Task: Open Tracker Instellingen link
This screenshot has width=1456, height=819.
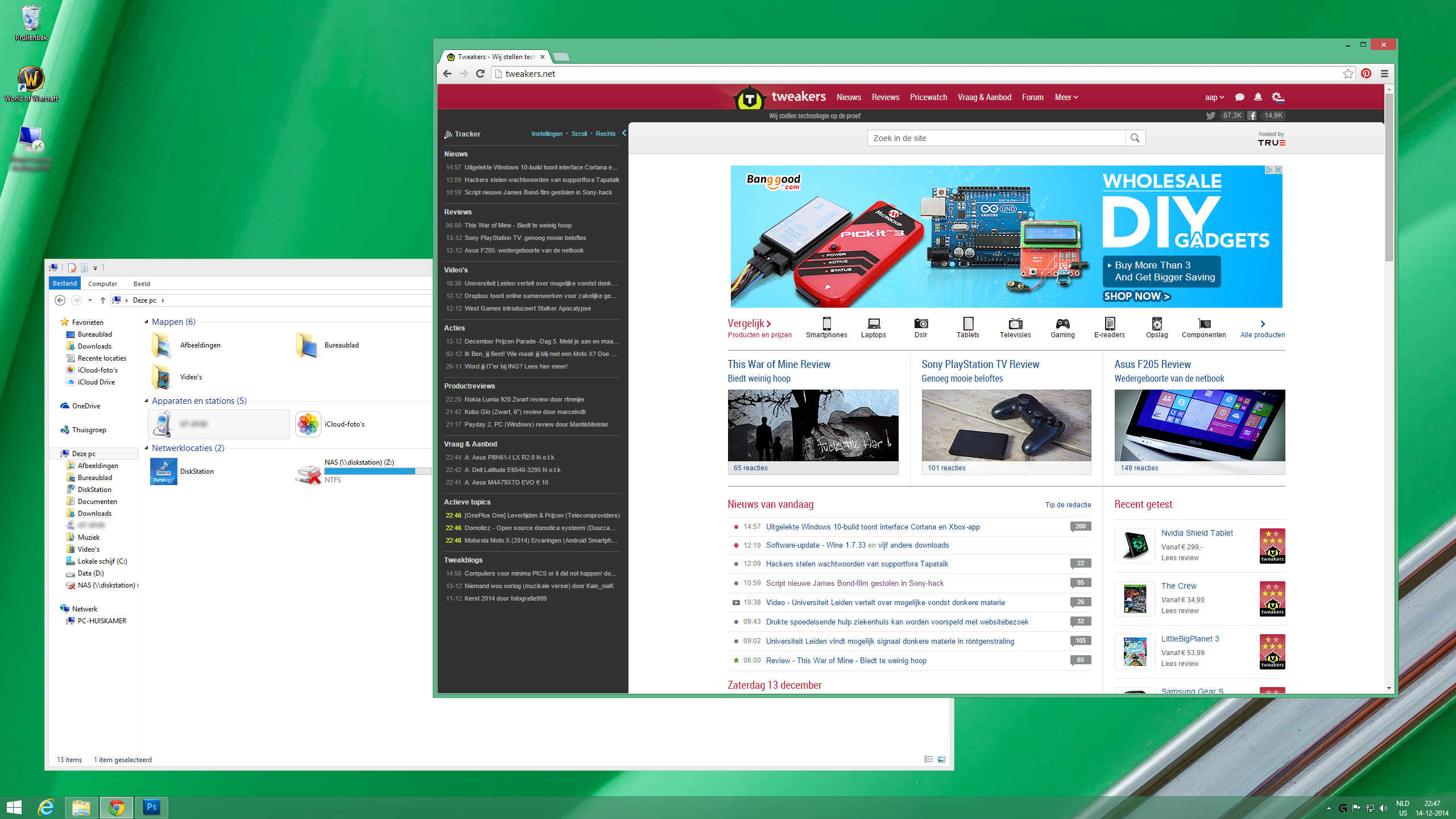Action: click(547, 134)
